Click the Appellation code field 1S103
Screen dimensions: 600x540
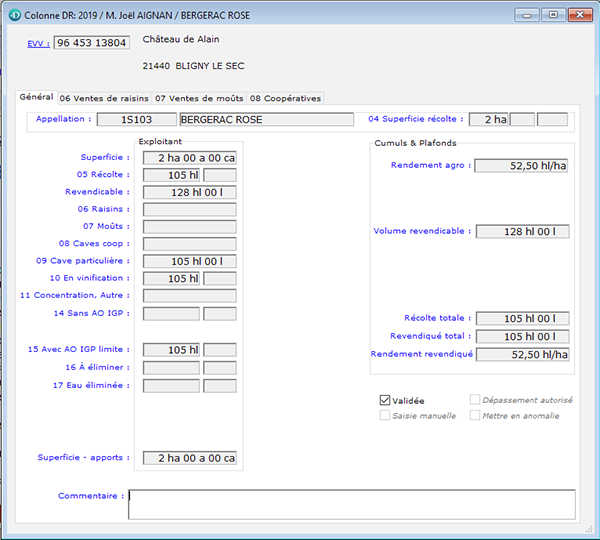pyautogui.click(x=137, y=119)
